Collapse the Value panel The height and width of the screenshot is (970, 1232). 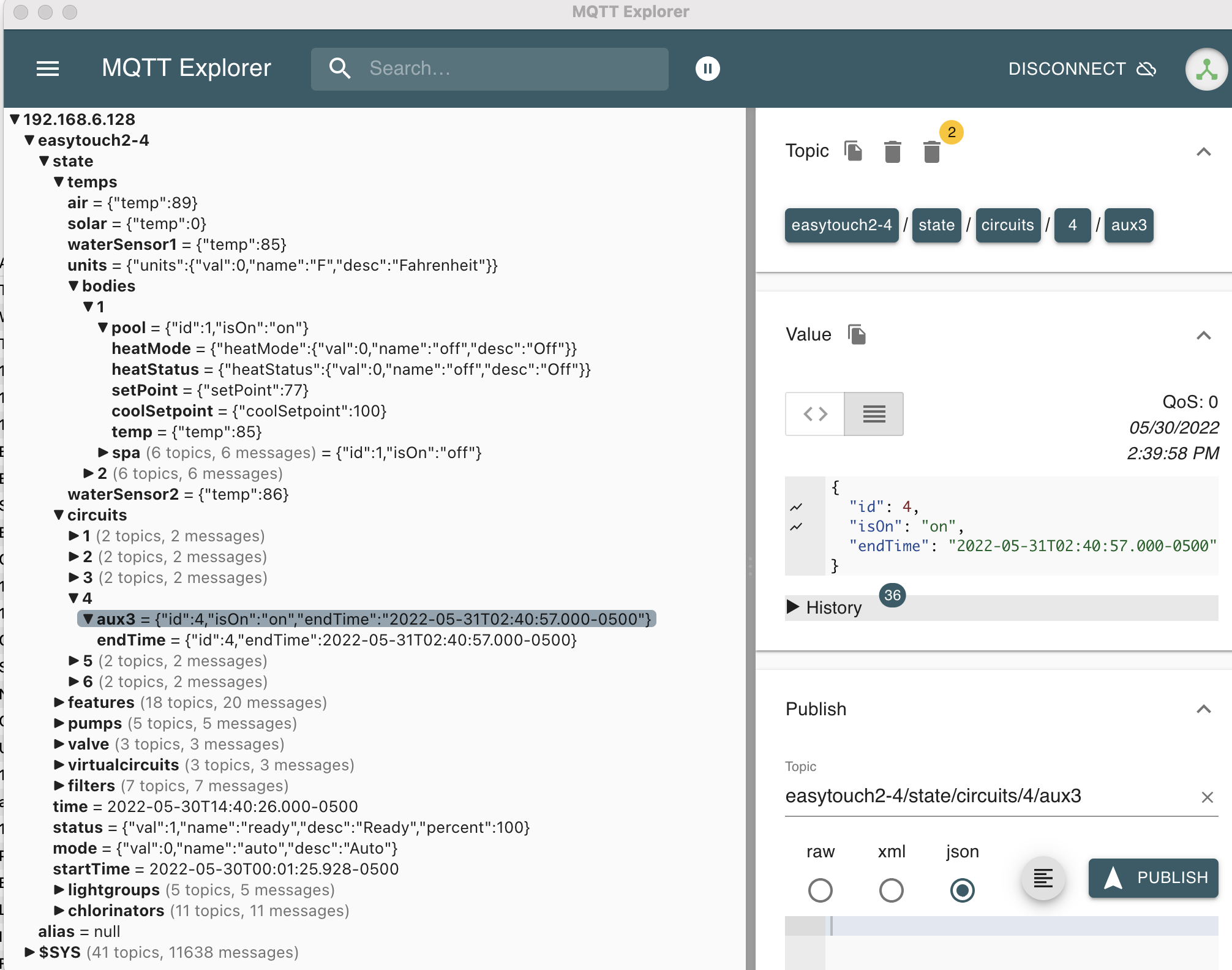coord(1203,335)
